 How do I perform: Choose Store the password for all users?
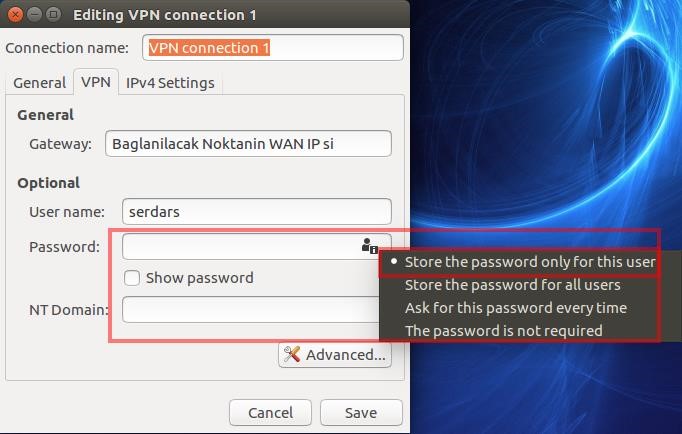tap(512, 285)
